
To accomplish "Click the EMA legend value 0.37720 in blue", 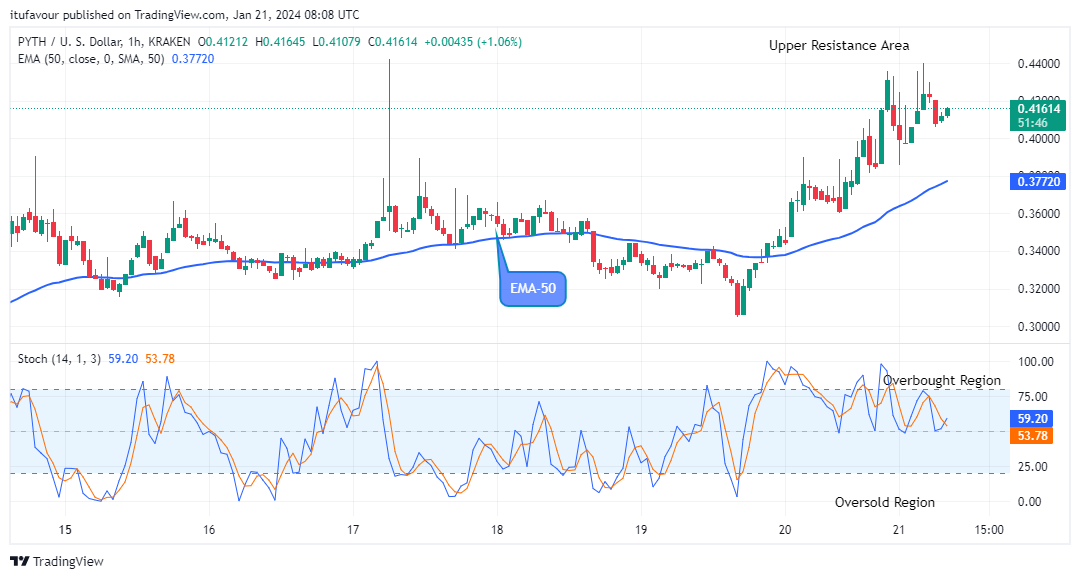I will point(193,59).
